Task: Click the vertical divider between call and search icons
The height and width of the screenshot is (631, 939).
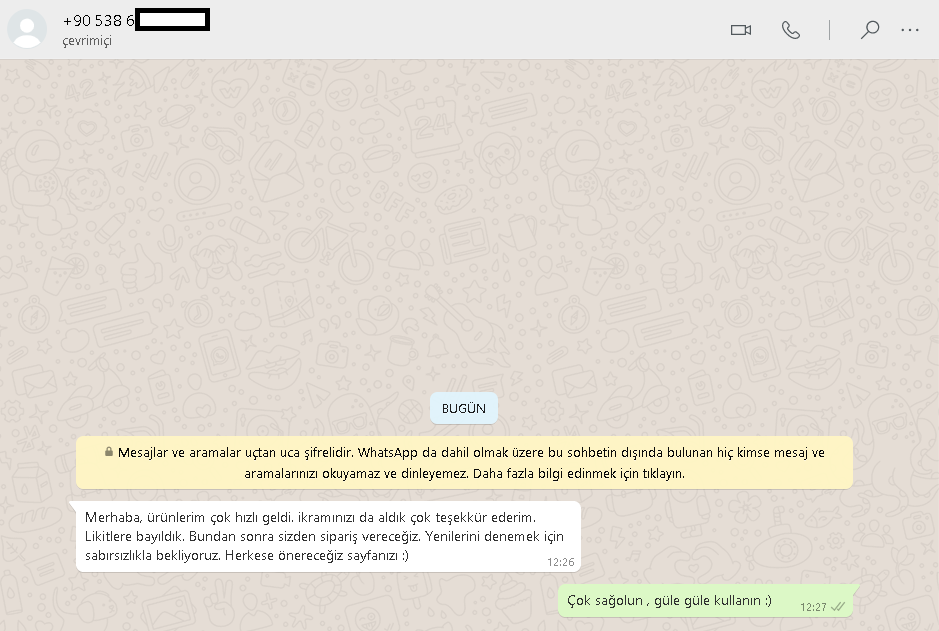Action: click(x=829, y=30)
